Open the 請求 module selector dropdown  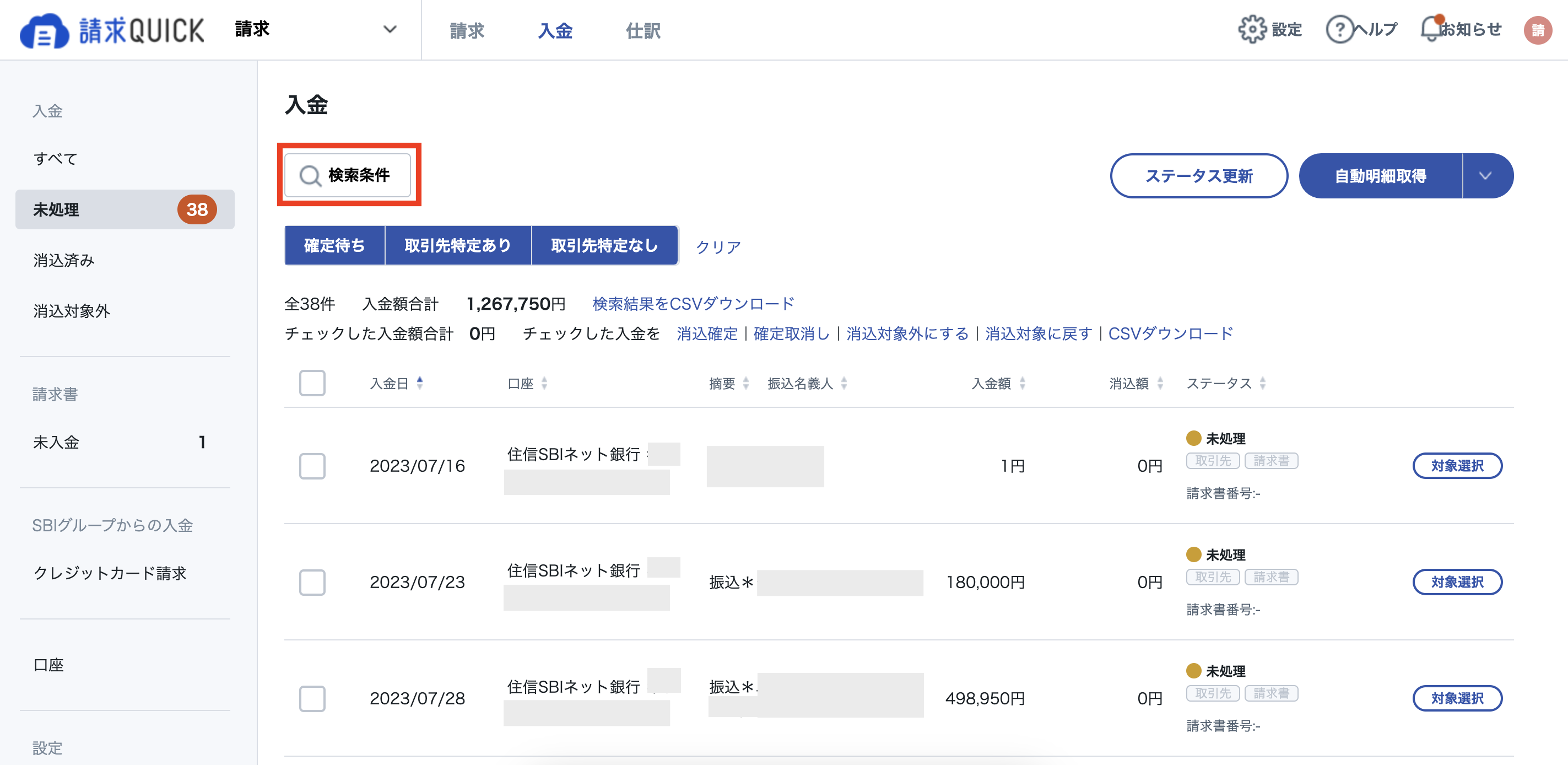click(390, 29)
